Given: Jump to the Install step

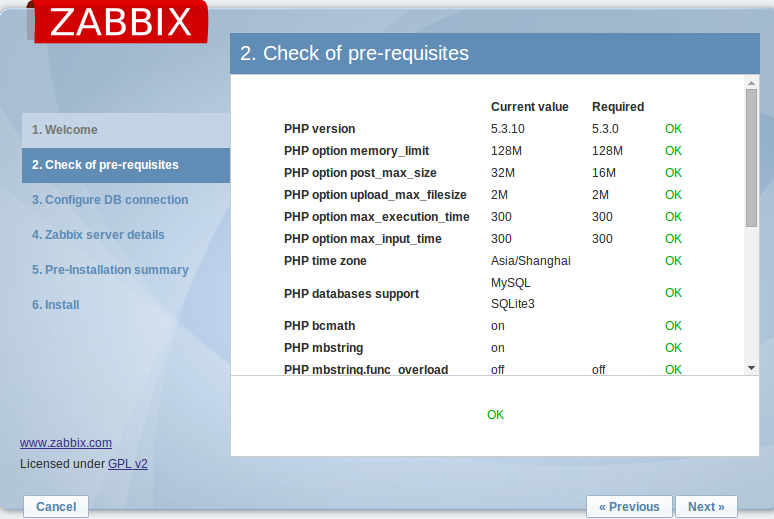Looking at the screenshot, I should tap(55, 305).
